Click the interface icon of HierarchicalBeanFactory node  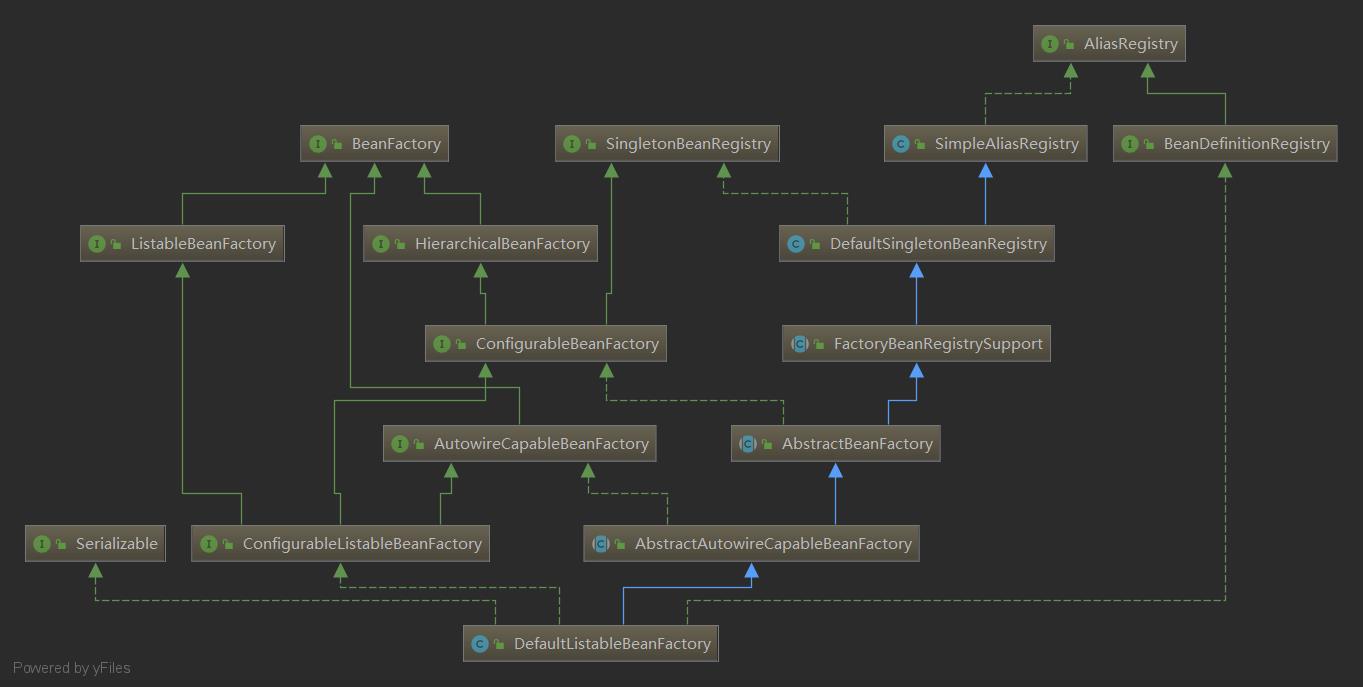pyautogui.click(x=381, y=244)
